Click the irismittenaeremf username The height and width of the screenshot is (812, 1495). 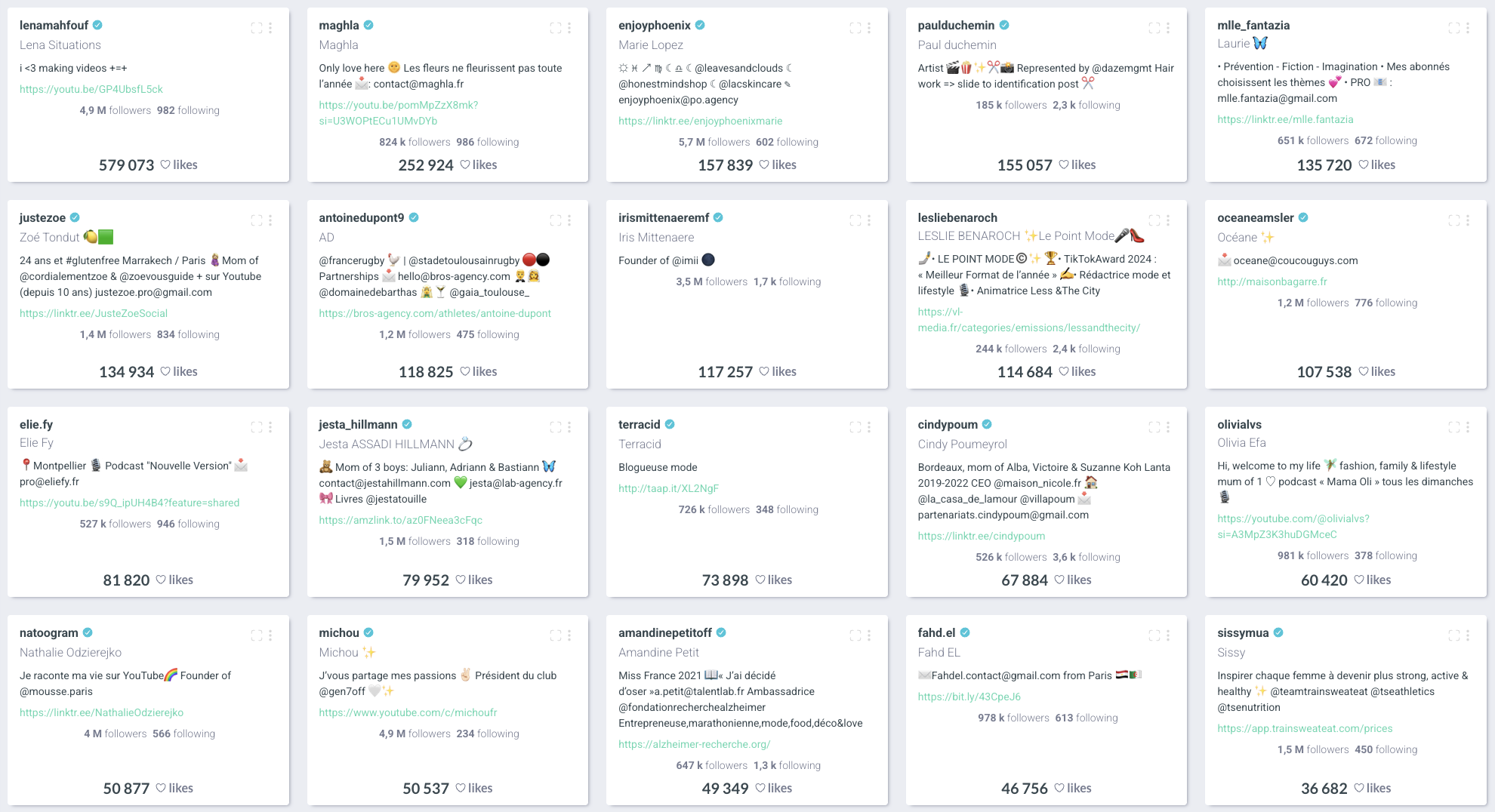point(664,217)
